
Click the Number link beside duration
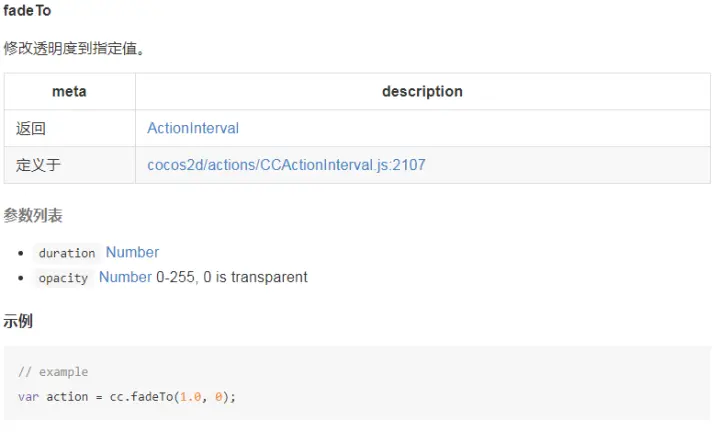132,252
